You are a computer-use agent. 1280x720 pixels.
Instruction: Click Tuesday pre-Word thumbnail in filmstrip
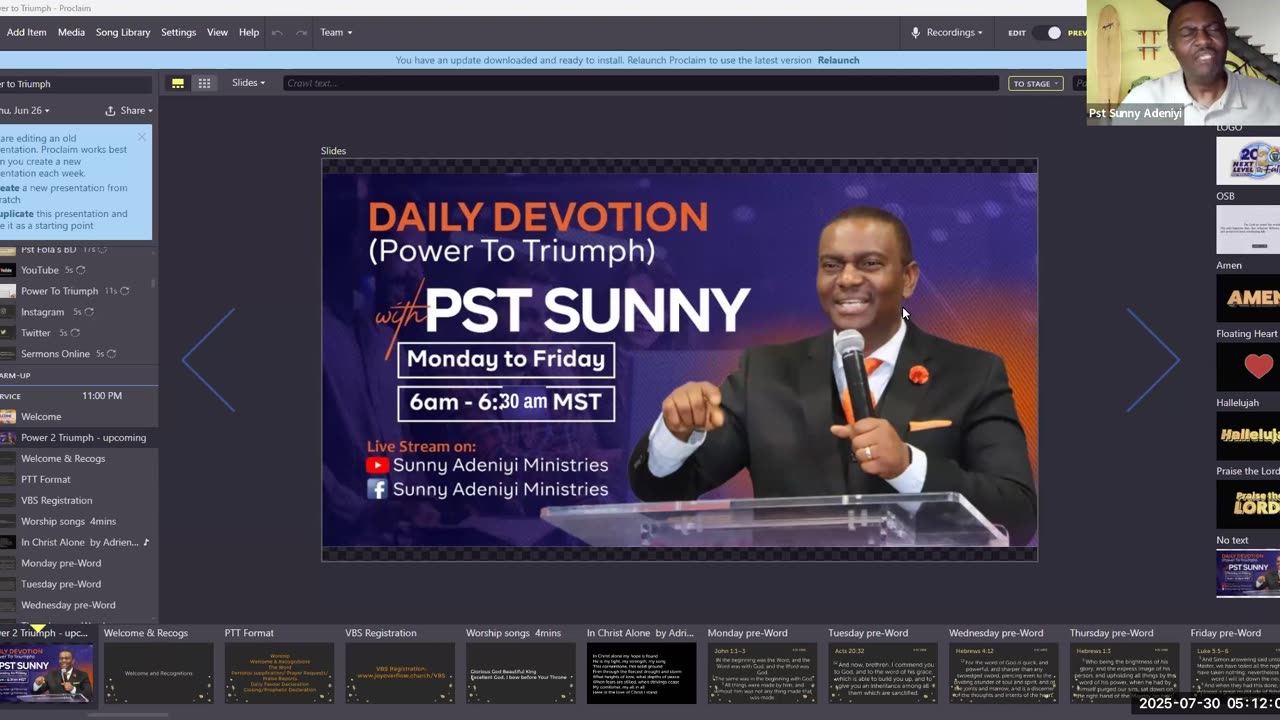click(883, 673)
